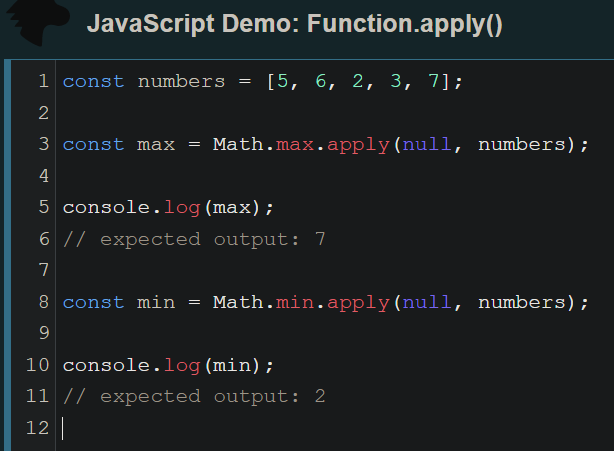
Task: Click the number 6 in the array literal
Action: click(321, 81)
